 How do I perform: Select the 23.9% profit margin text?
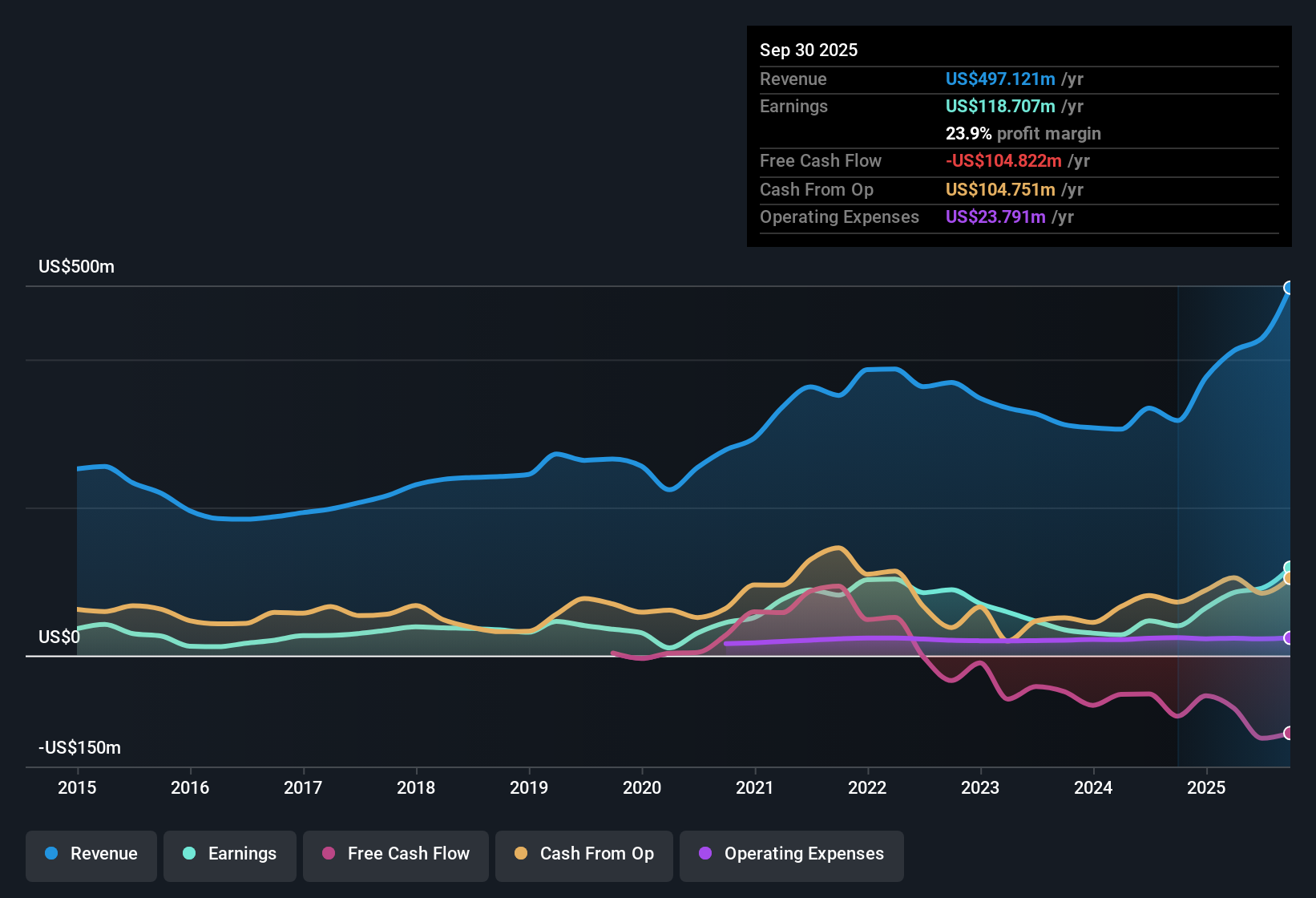(x=1023, y=133)
